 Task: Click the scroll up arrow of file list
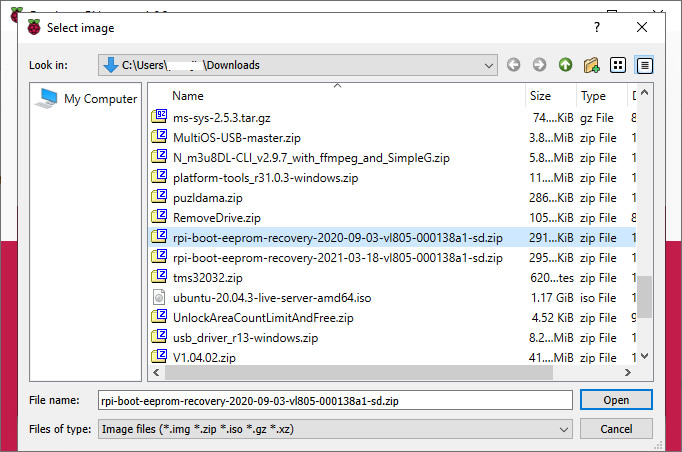[645, 92]
